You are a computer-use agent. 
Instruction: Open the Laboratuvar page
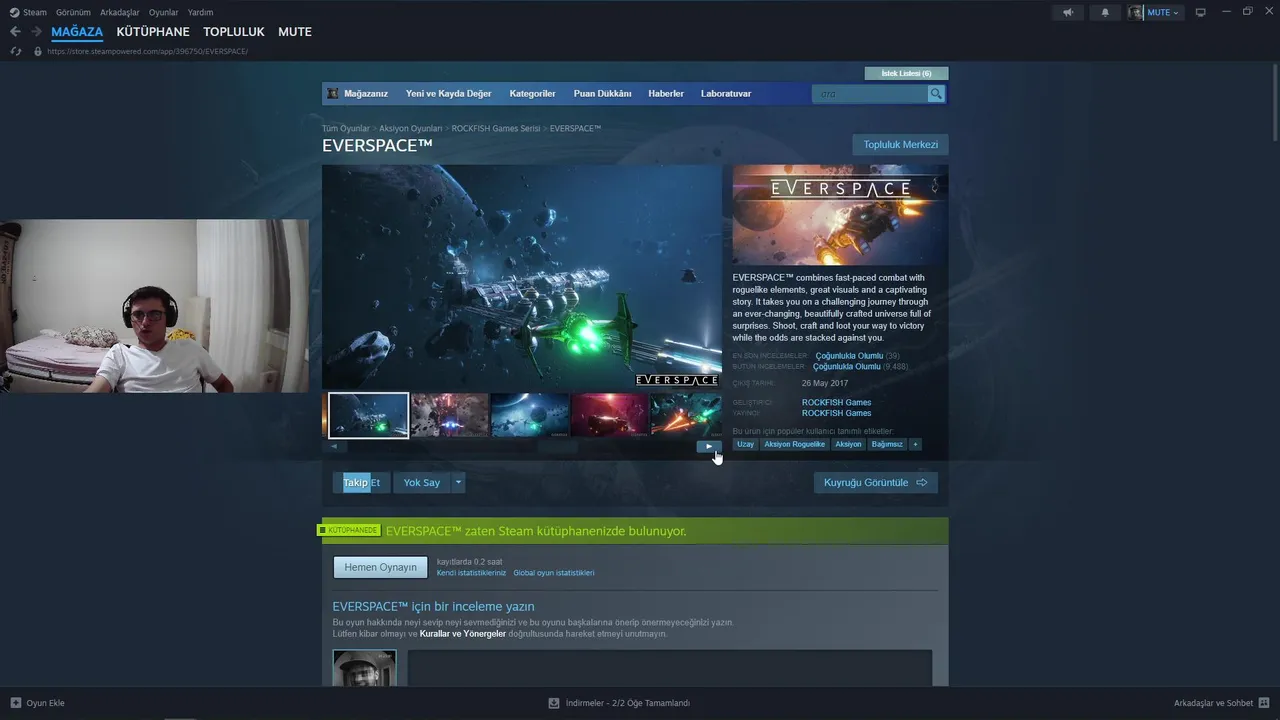[726, 93]
